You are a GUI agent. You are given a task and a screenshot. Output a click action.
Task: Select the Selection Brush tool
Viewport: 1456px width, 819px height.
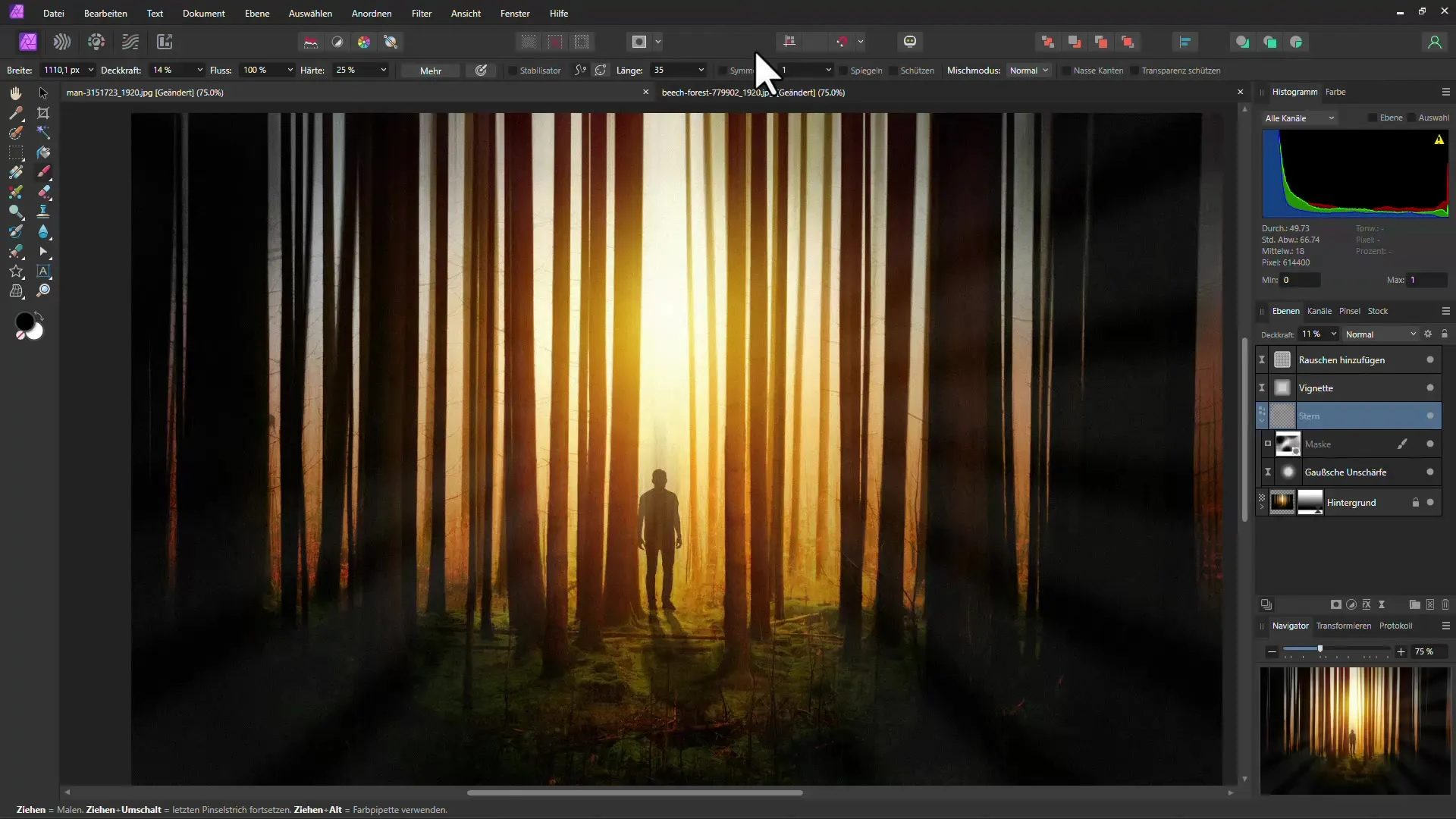15,133
